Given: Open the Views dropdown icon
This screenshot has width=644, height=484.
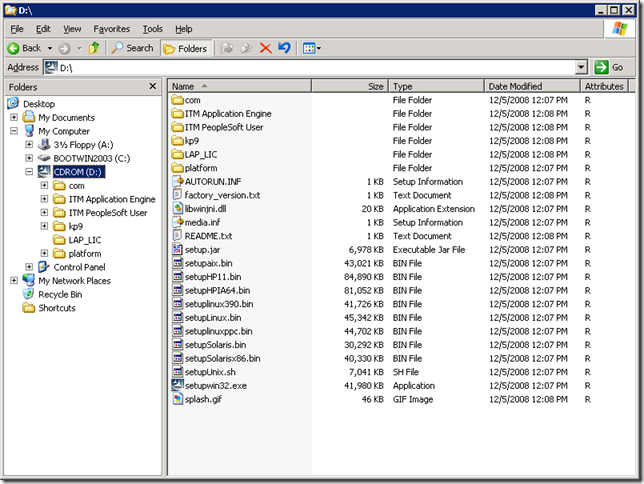Looking at the screenshot, I should coord(312,48).
